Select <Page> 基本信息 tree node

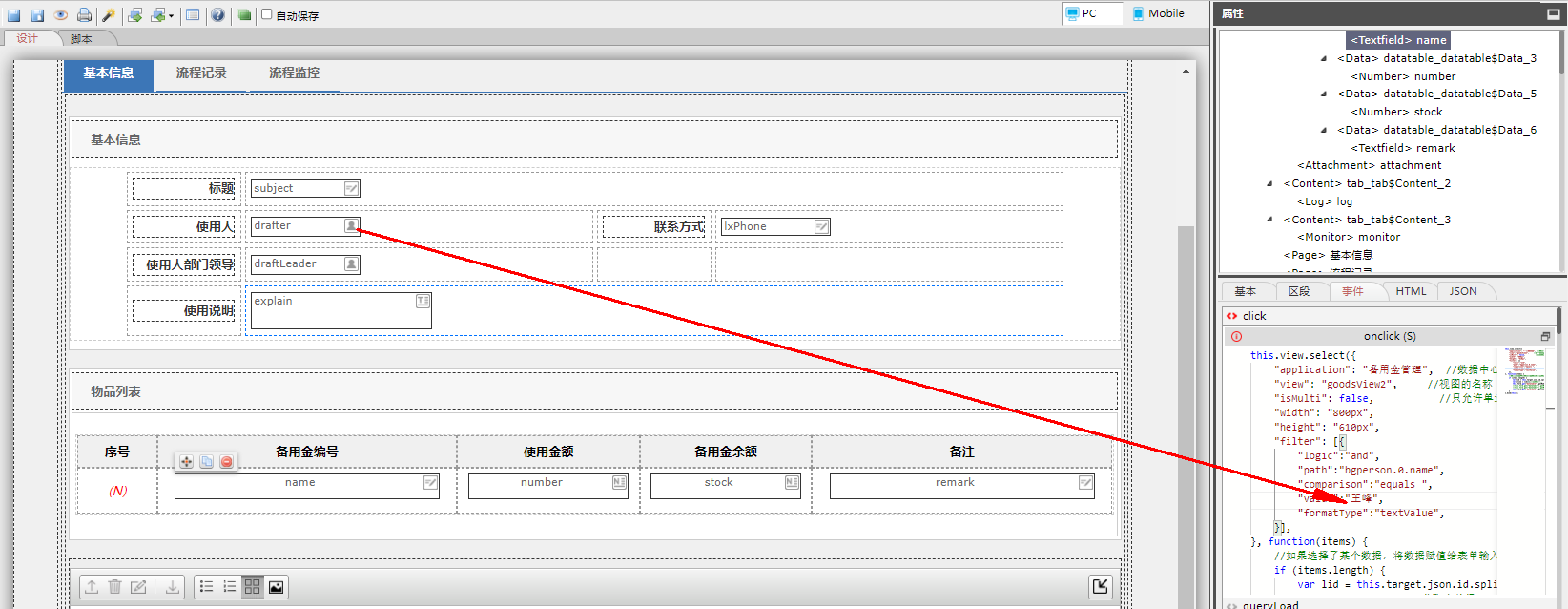pyautogui.click(x=1328, y=255)
